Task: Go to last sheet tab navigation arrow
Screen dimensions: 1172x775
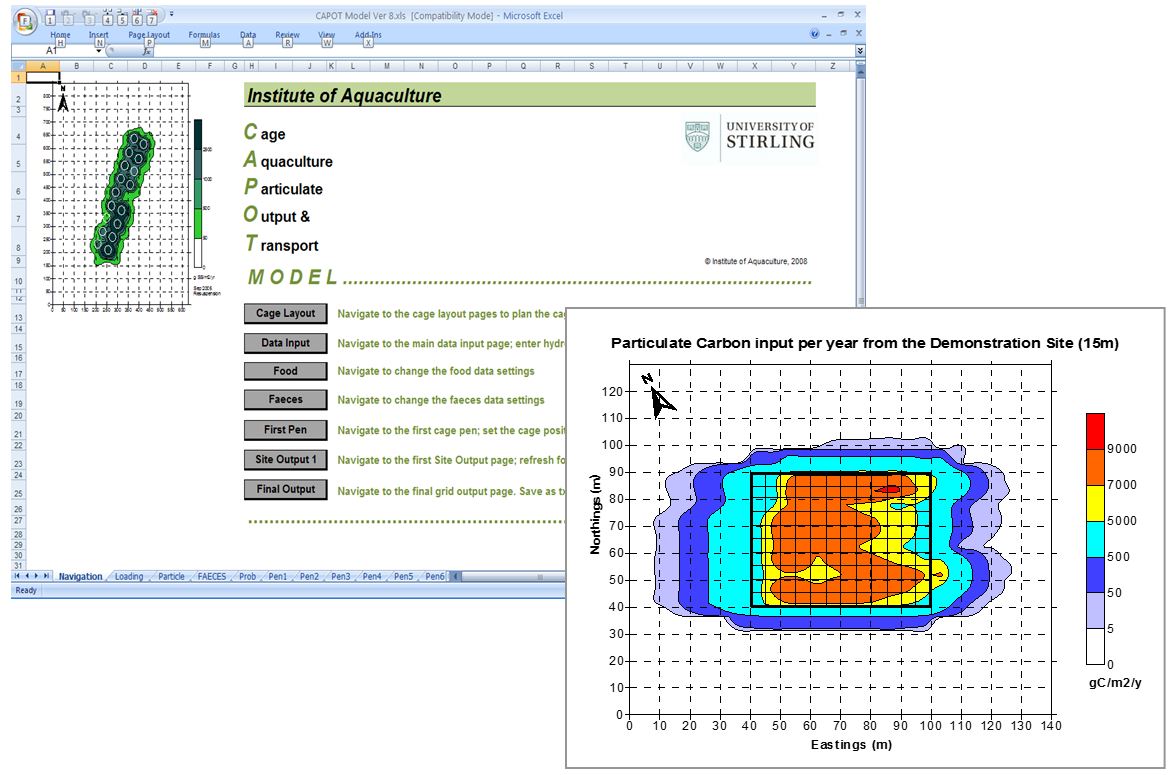Action: pyautogui.click(x=46, y=576)
